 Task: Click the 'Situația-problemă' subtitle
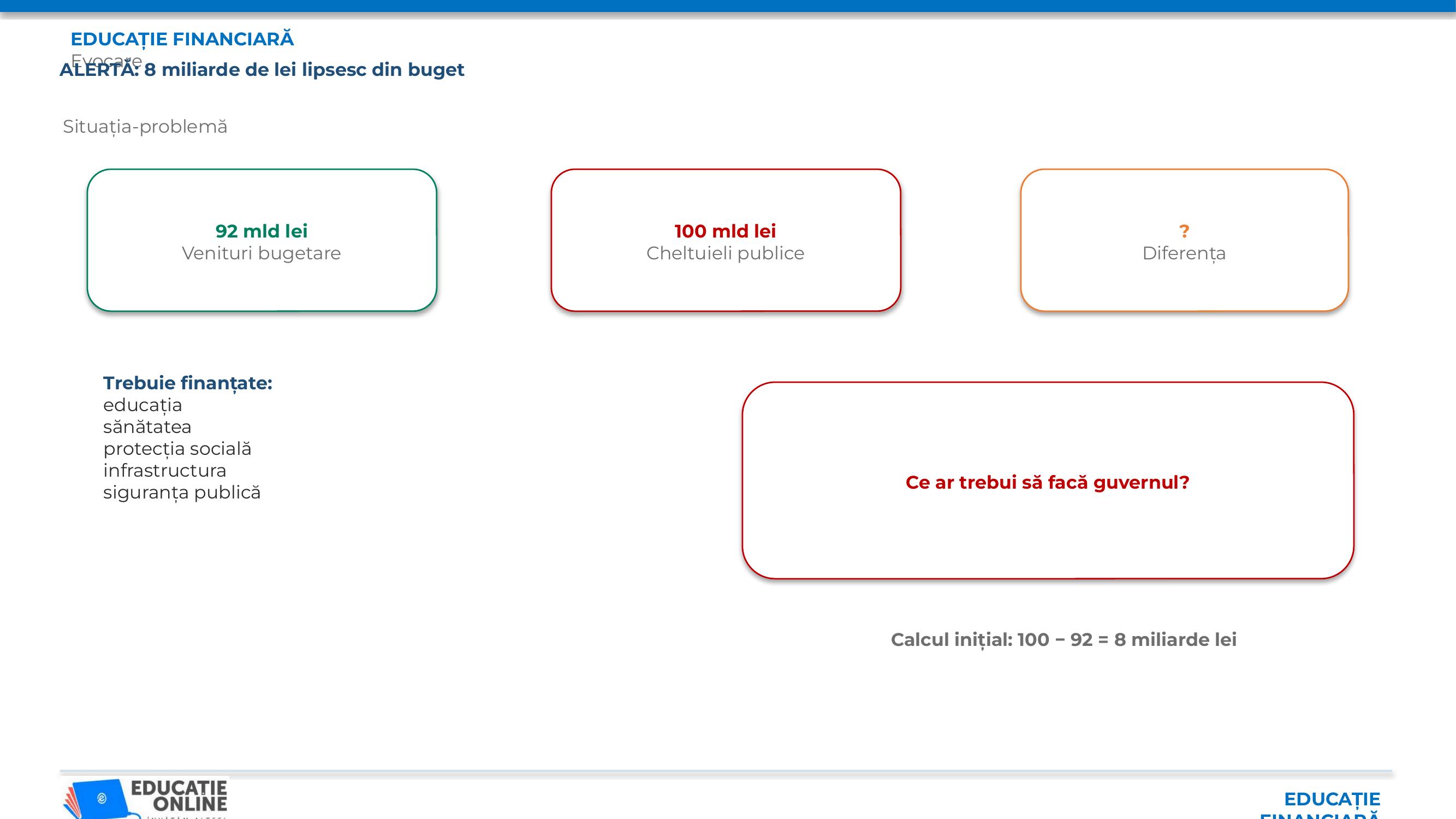(145, 127)
